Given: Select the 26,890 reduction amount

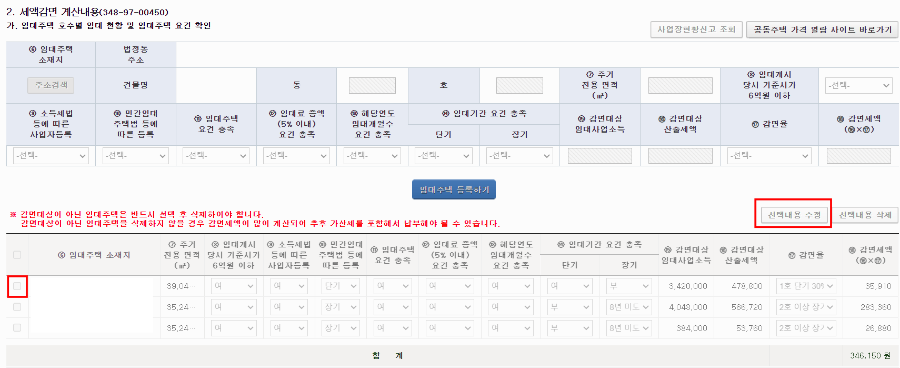Looking at the screenshot, I should coord(878,328).
